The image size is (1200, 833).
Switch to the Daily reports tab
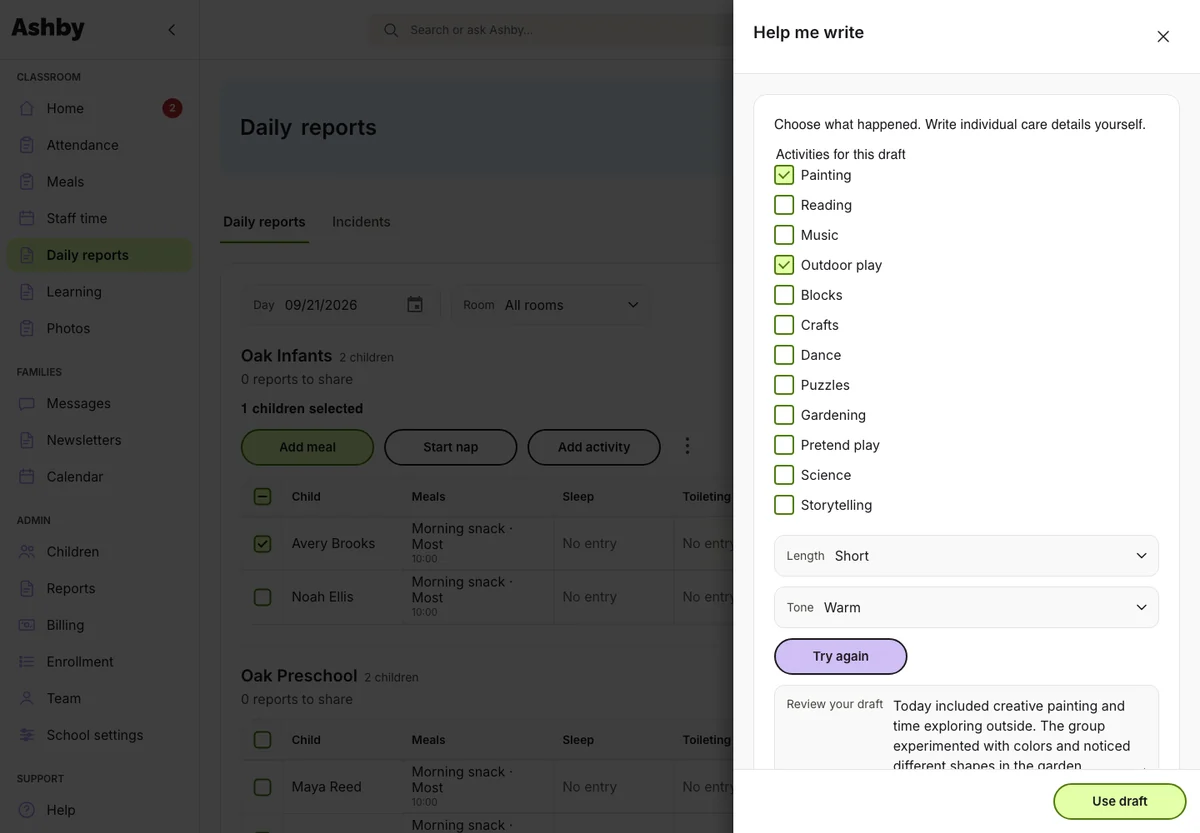pos(264,222)
